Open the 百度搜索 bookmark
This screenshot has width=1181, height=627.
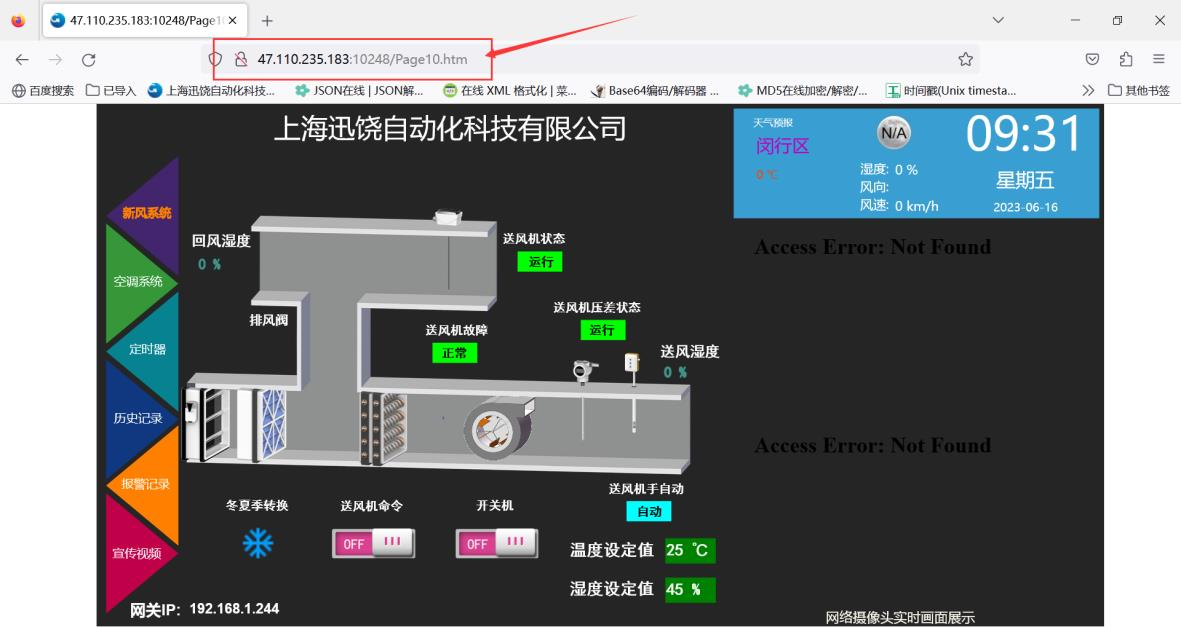coord(44,90)
